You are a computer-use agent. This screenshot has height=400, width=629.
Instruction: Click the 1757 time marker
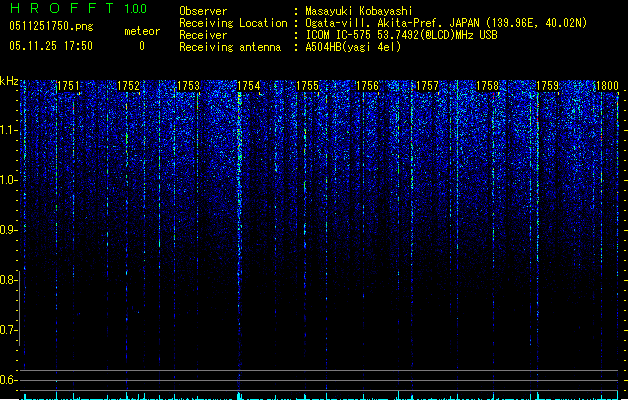(x=428, y=86)
